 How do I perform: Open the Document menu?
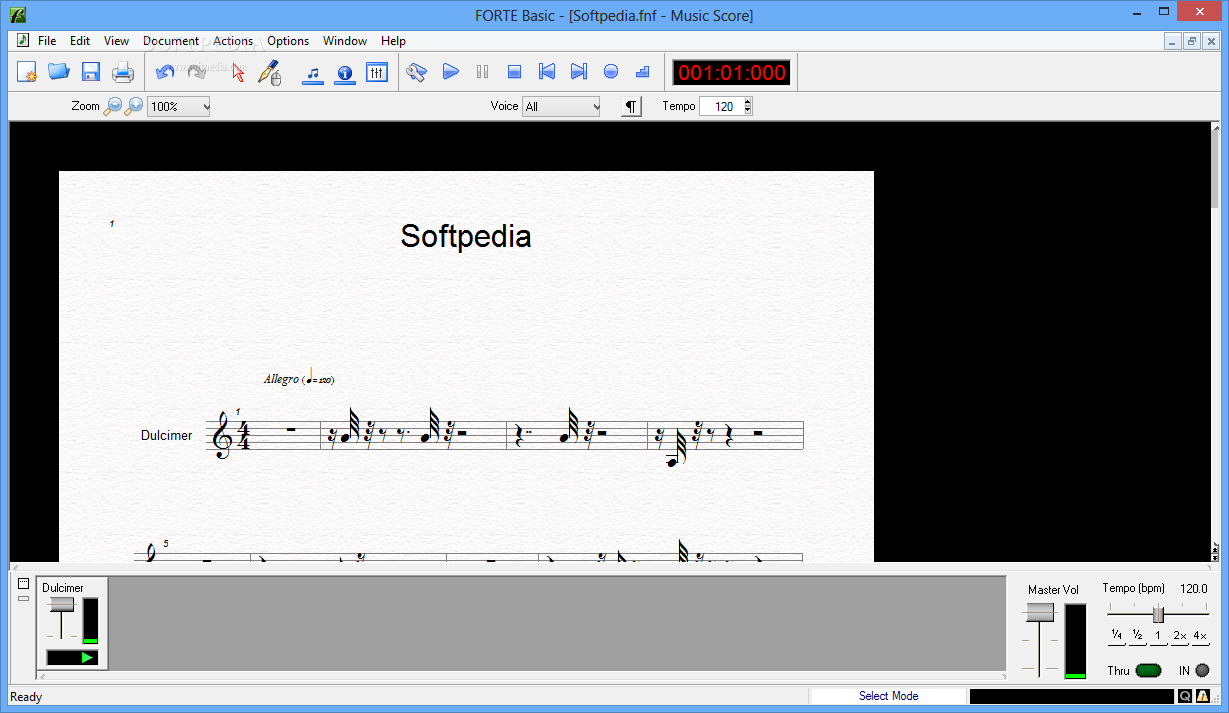[x=171, y=41]
